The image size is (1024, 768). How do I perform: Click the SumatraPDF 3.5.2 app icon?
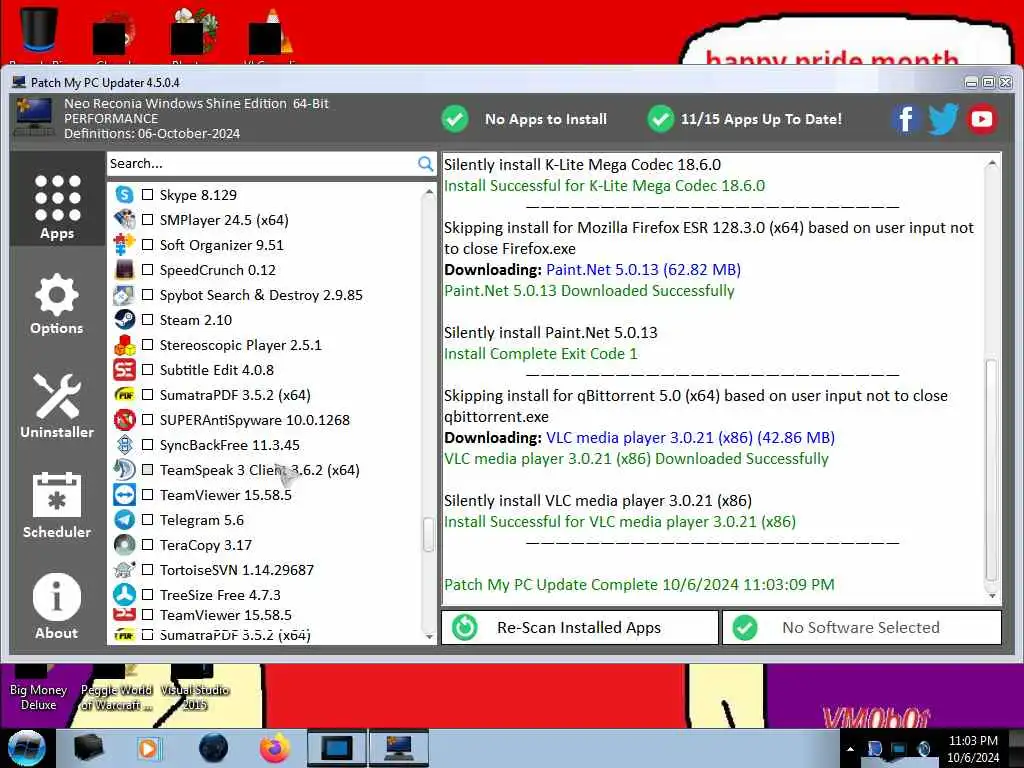coord(124,395)
